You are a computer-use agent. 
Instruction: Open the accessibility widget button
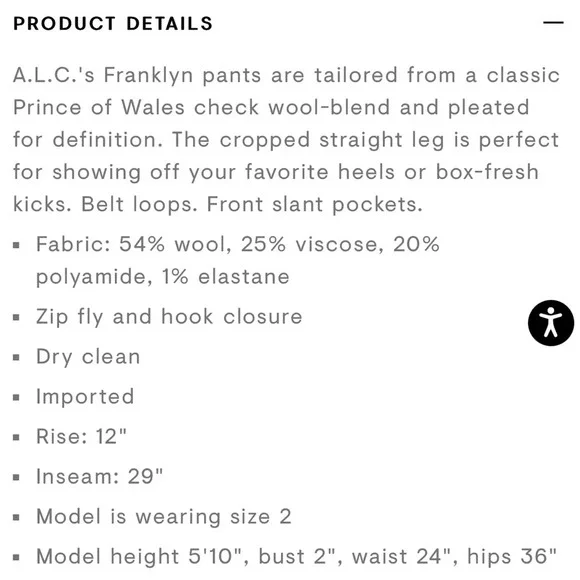tap(551, 323)
